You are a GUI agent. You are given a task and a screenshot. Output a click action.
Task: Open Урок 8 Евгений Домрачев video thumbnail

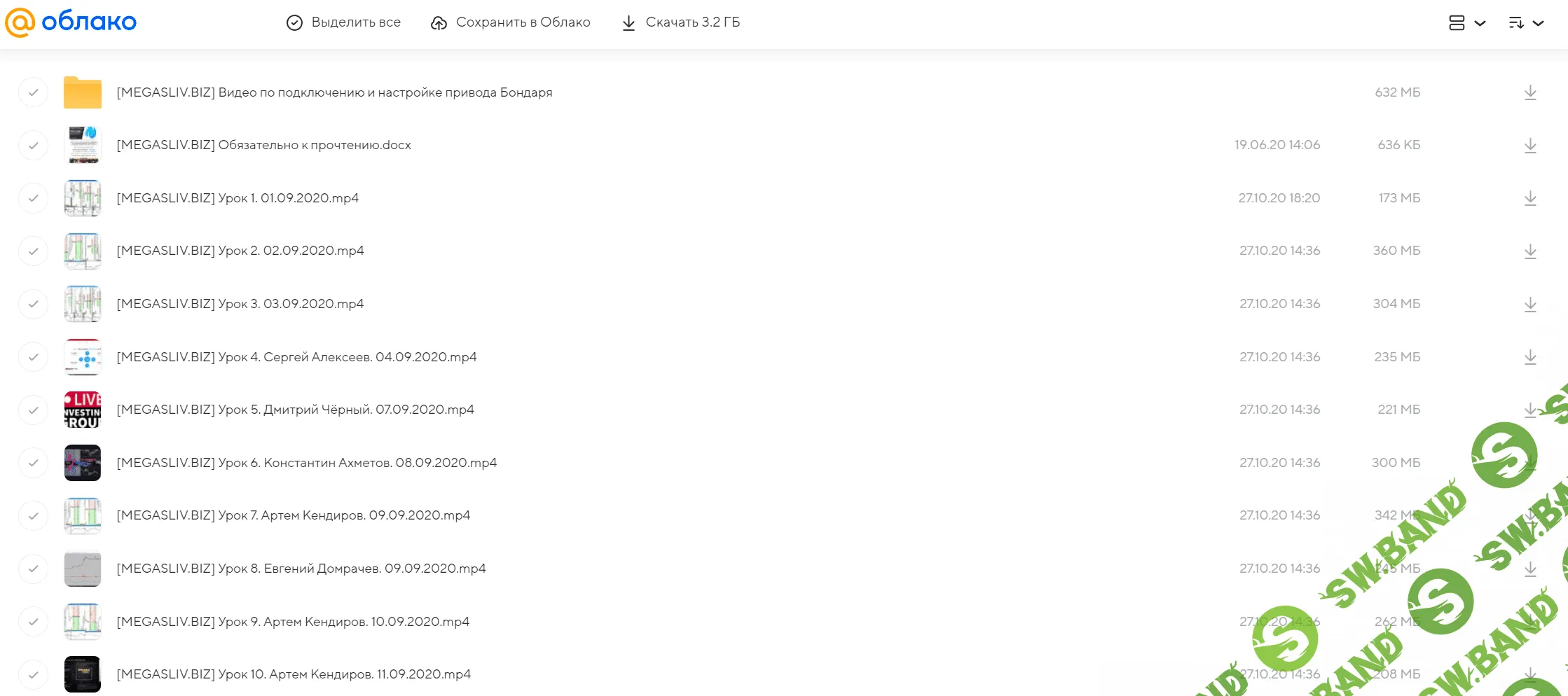82,569
